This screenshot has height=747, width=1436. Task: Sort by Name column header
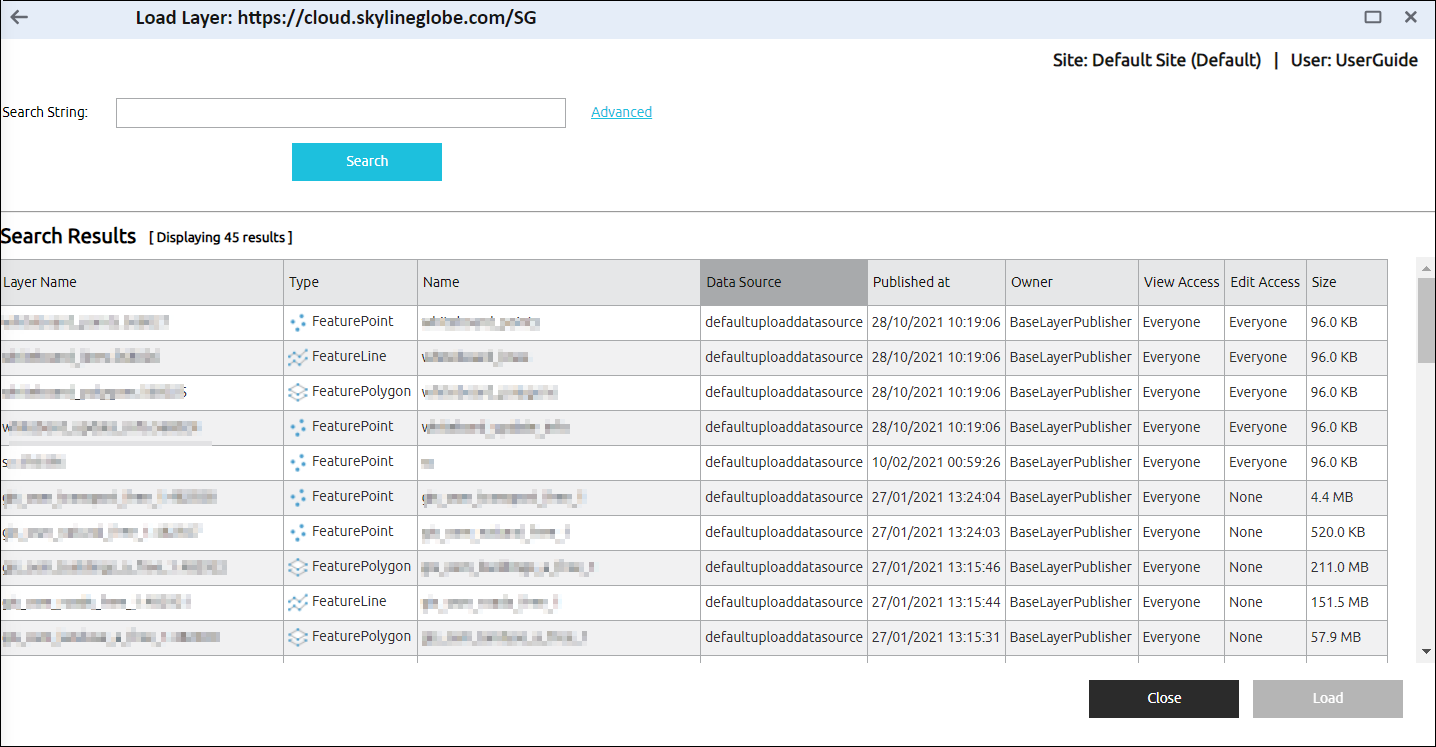(559, 282)
